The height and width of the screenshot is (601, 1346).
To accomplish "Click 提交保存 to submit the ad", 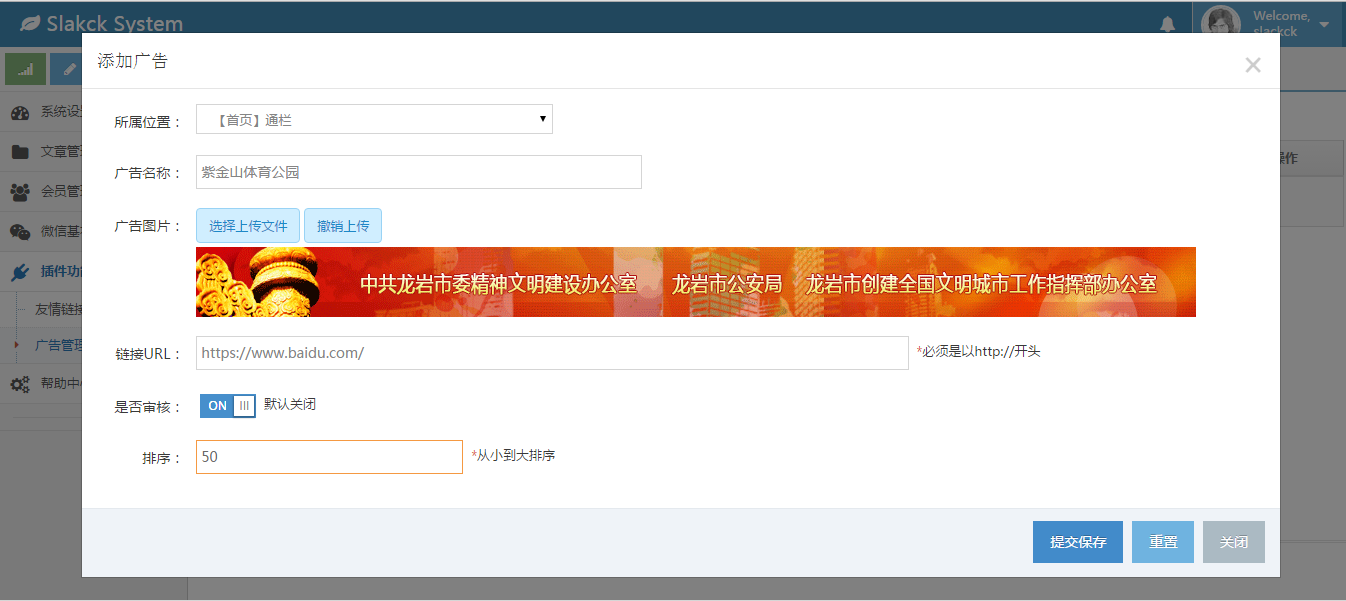I will (1077, 542).
